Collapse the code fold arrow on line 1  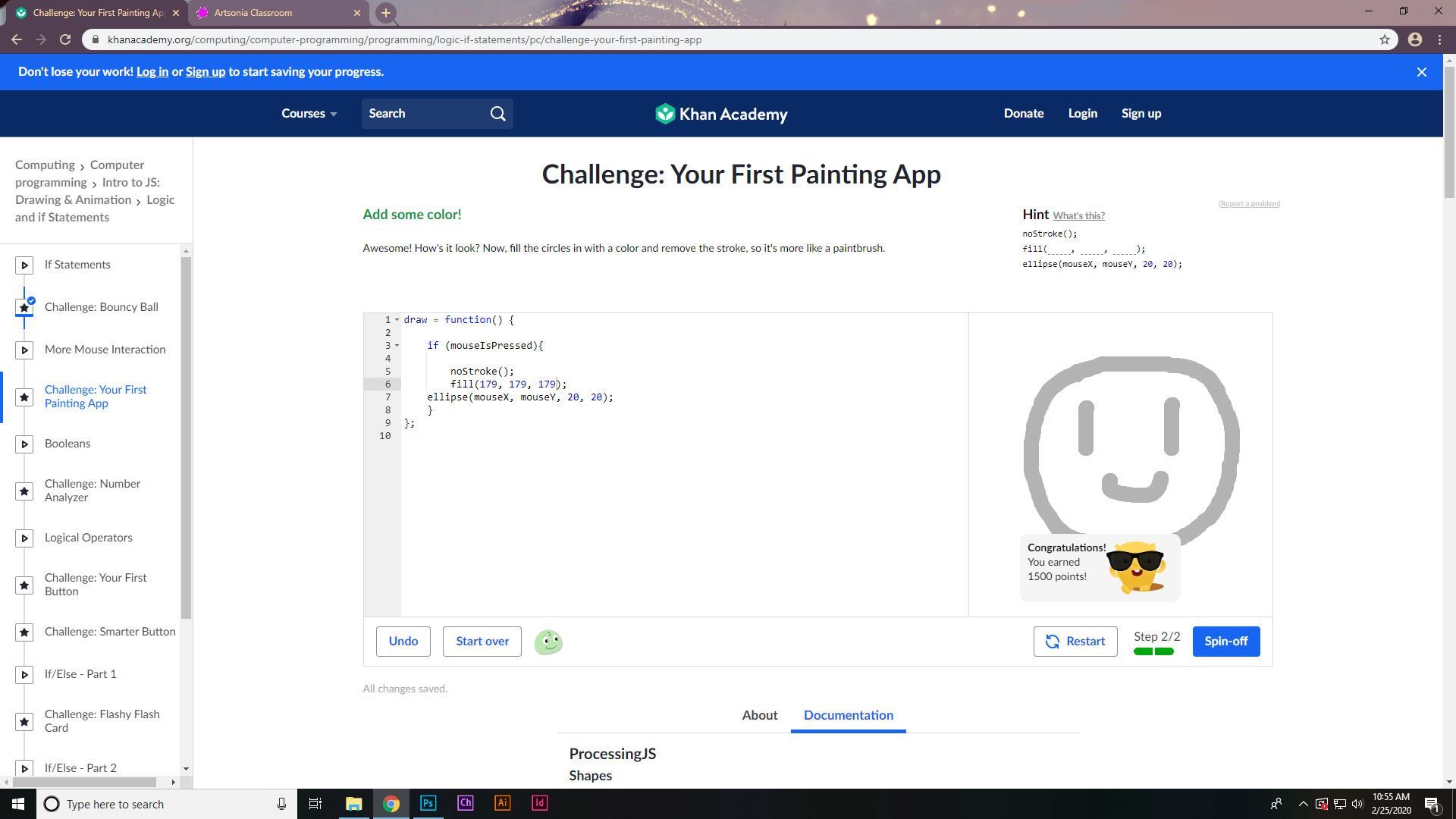[x=397, y=320]
